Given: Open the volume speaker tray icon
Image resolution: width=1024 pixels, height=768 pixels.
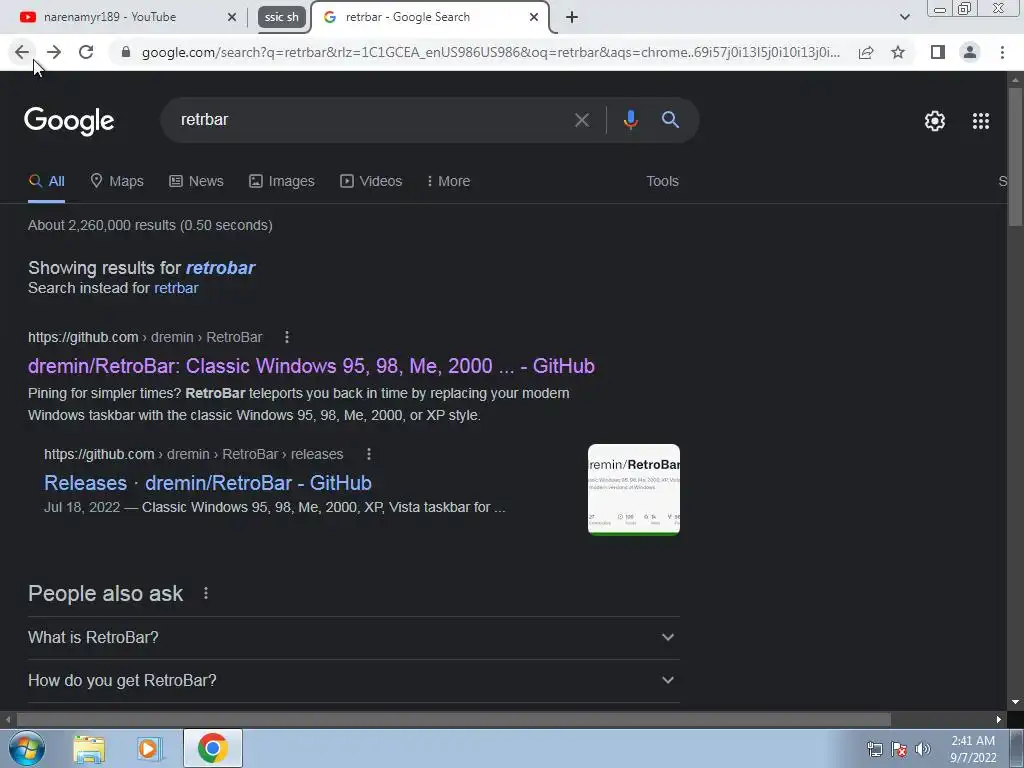Looking at the screenshot, I should coord(923,749).
